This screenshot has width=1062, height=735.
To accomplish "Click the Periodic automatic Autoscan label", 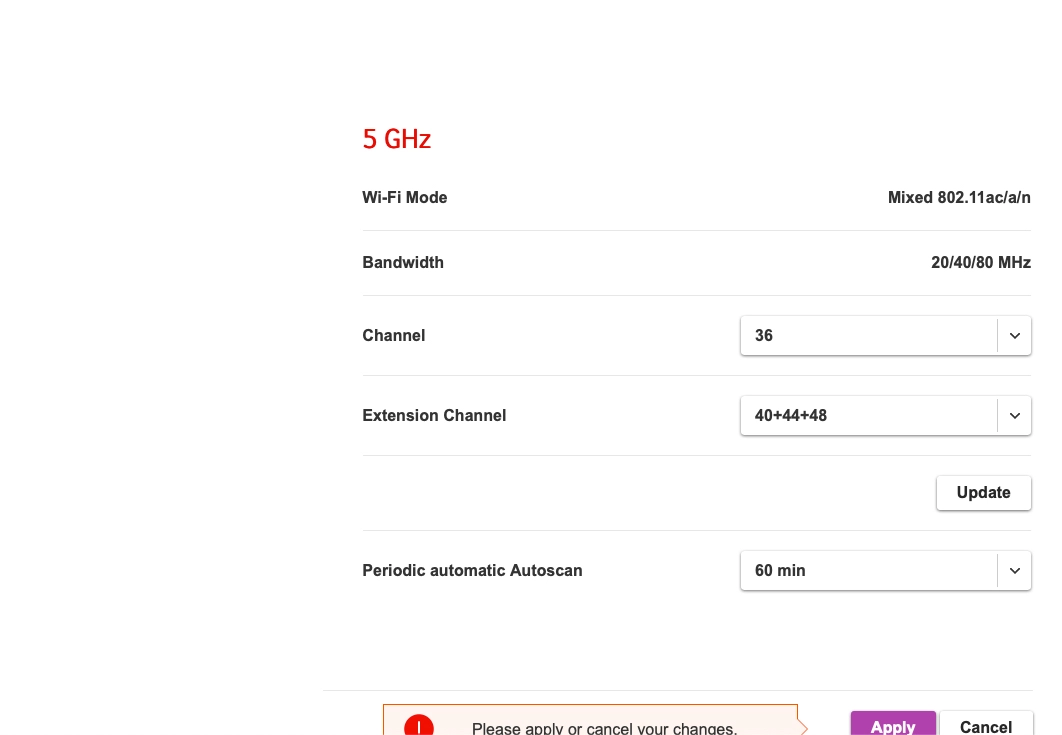I will [472, 571].
